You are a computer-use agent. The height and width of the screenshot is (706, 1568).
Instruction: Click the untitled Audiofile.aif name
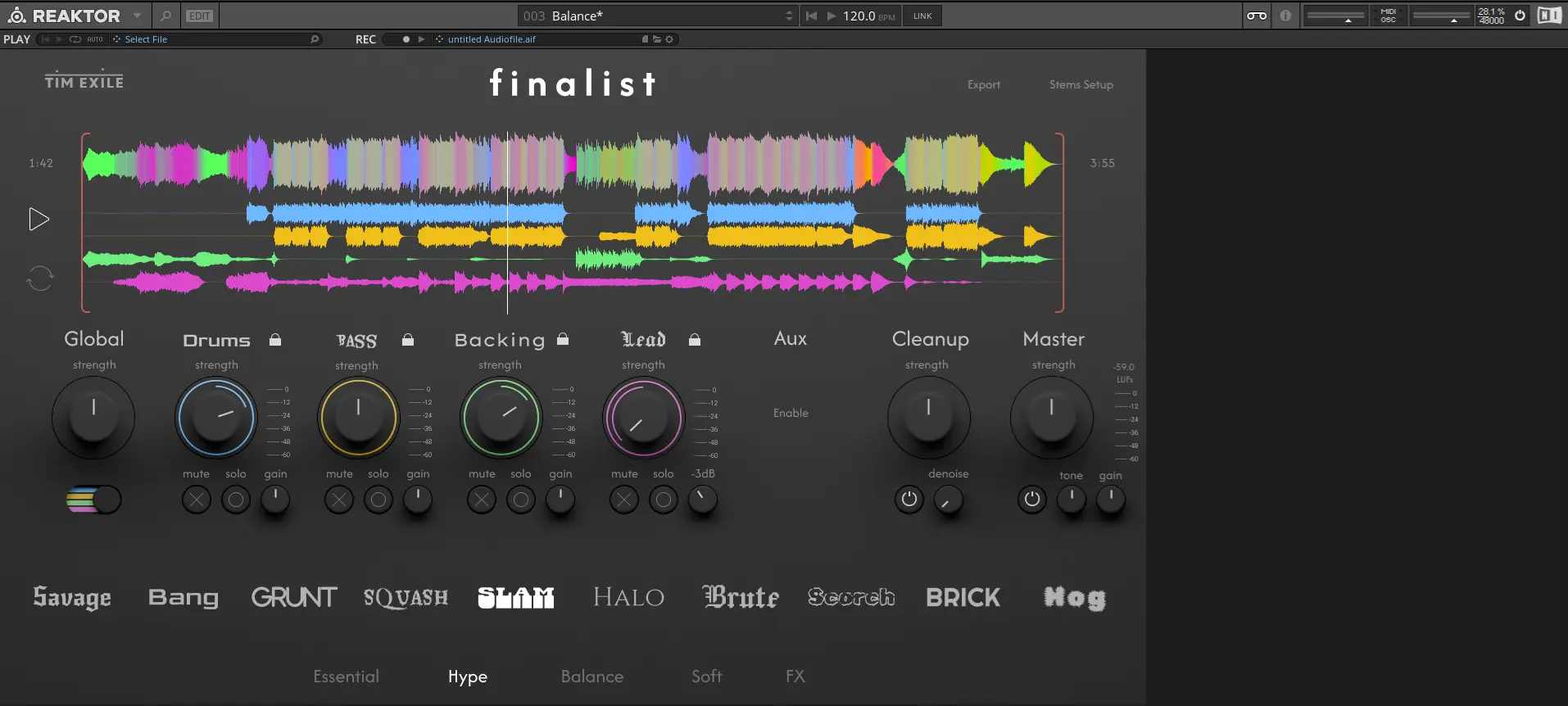(x=492, y=39)
